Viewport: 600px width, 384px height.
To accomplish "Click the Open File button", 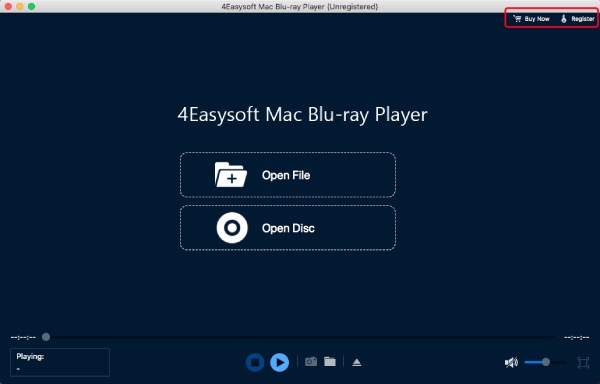I will point(288,175).
